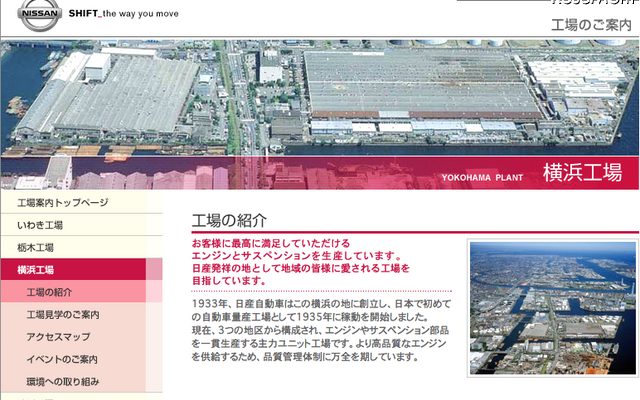
Task: Click the 横浜工場 banner title
Action: [582, 172]
